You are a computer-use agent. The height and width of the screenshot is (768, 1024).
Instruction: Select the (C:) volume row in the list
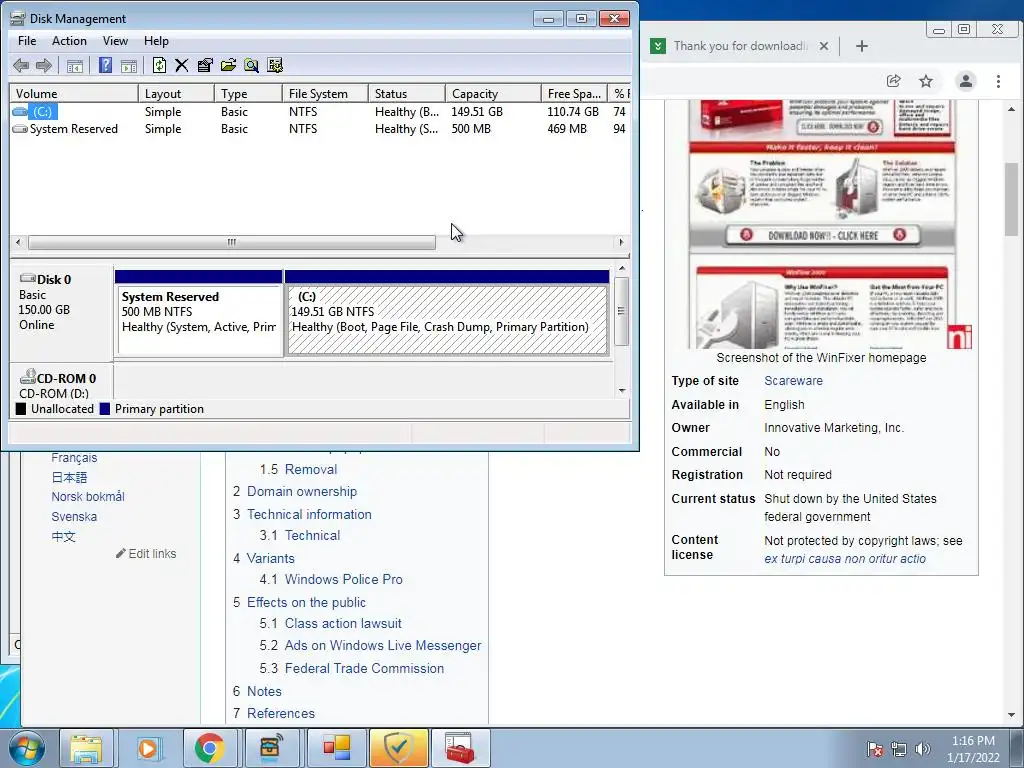[319, 112]
